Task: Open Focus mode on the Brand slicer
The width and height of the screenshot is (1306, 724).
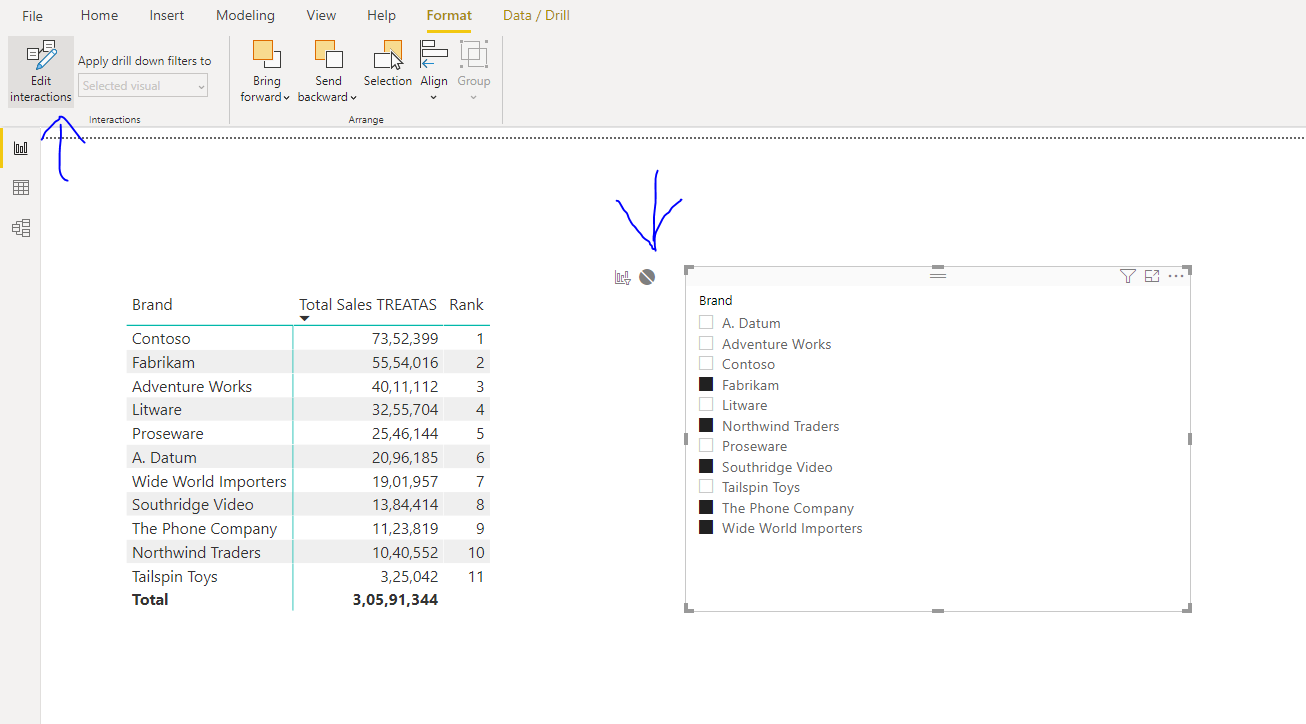Action: (x=1152, y=276)
